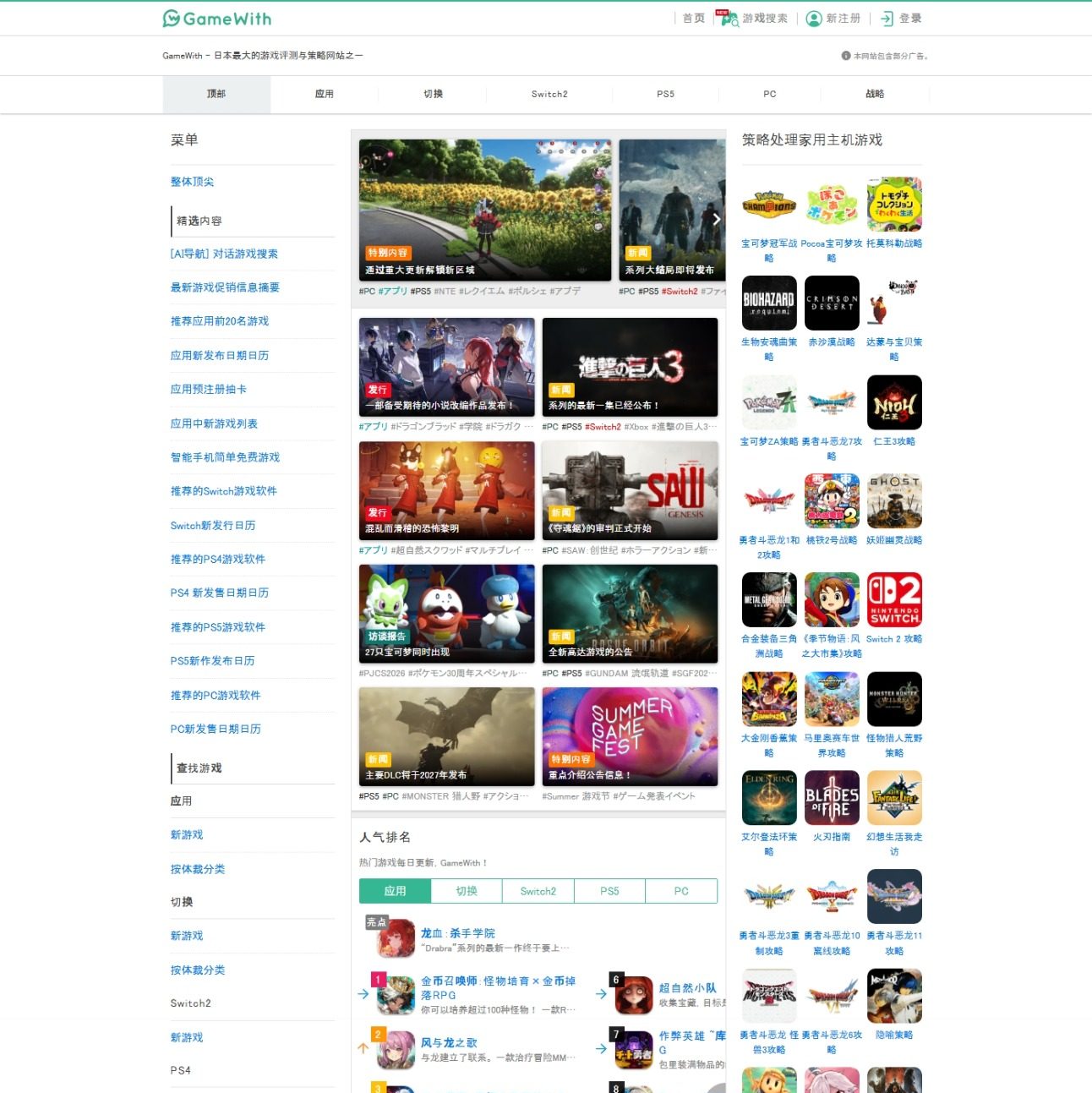This screenshot has width=1092, height=1093.
Task: Open 按体裁分类 link under 应用
Action: click(198, 869)
